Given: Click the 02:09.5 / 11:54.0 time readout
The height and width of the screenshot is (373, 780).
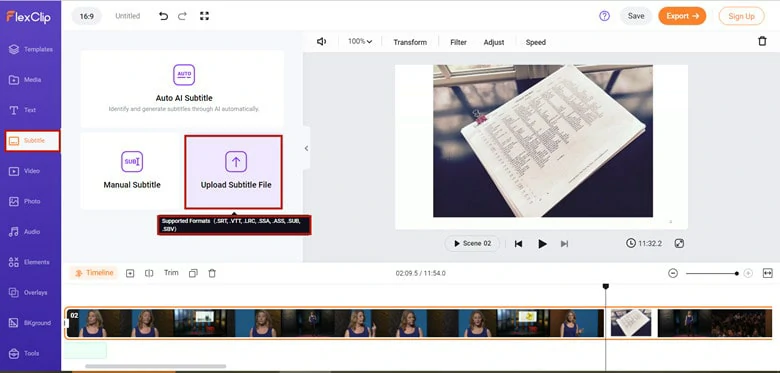Looking at the screenshot, I should 420,273.
